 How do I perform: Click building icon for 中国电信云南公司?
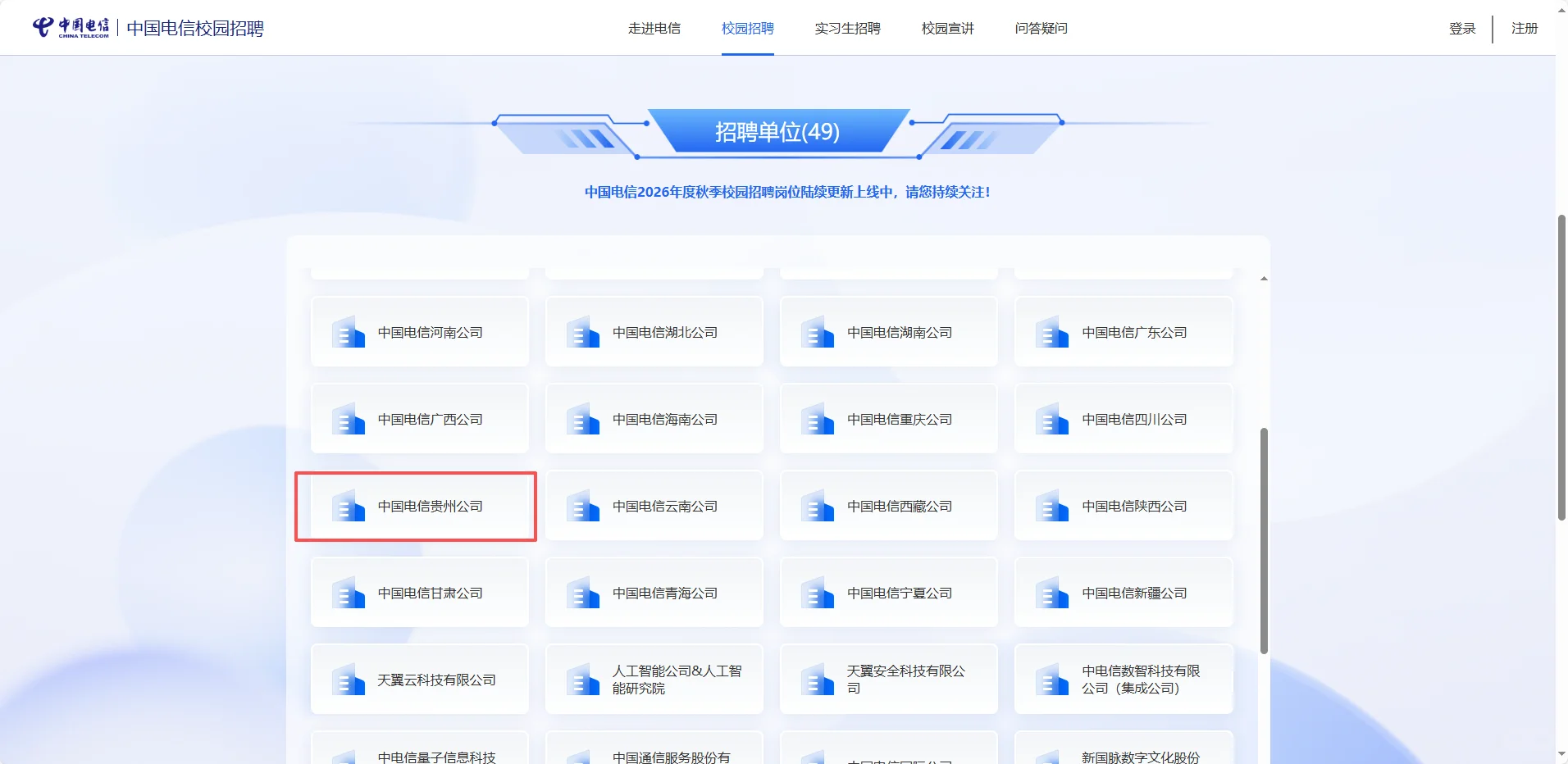(583, 506)
